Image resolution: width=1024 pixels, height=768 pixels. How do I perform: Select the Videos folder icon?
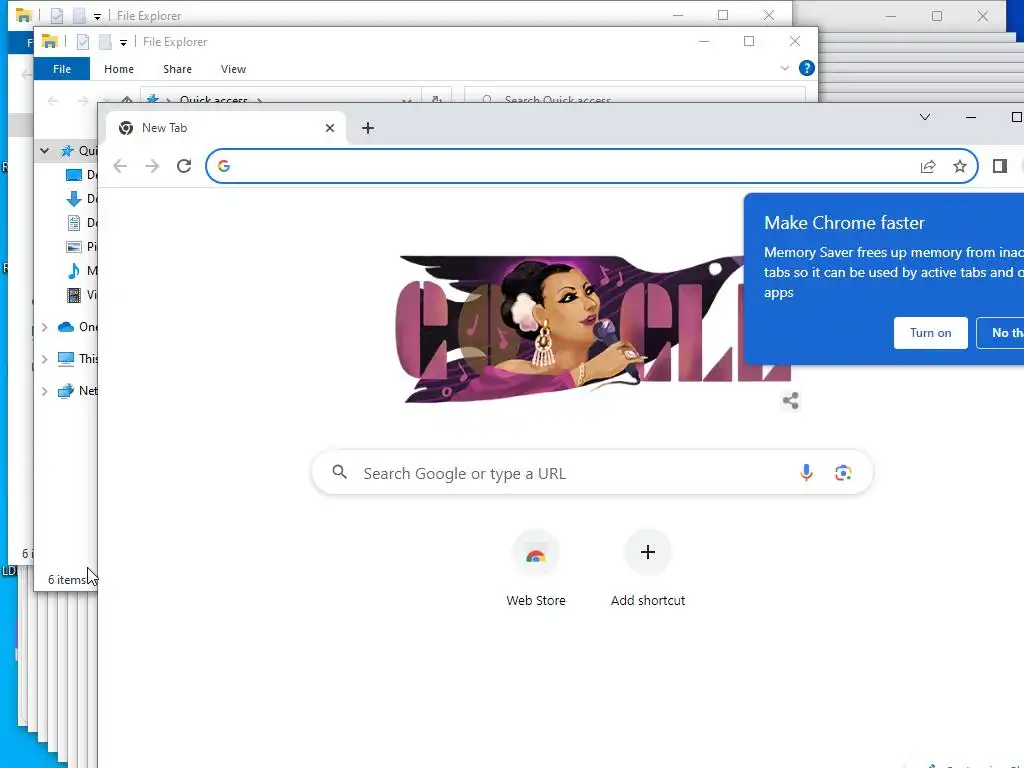[x=74, y=295]
